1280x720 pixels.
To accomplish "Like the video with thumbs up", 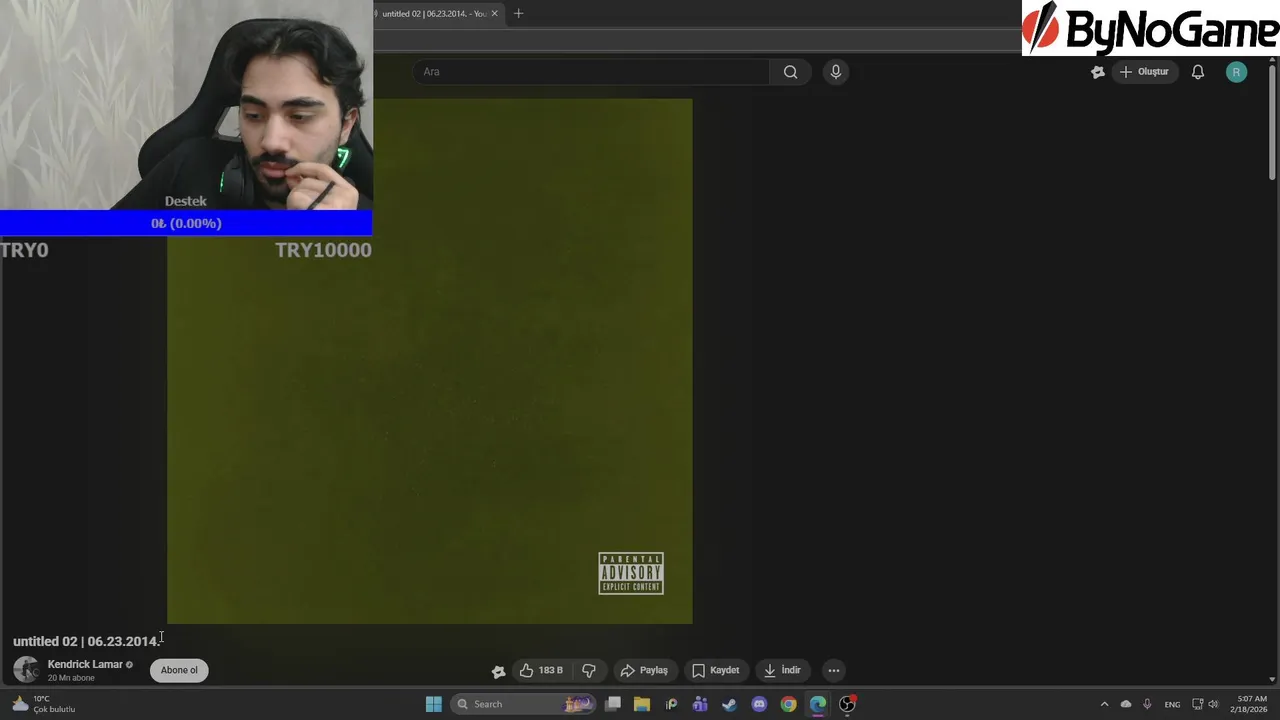I will click(541, 670).
